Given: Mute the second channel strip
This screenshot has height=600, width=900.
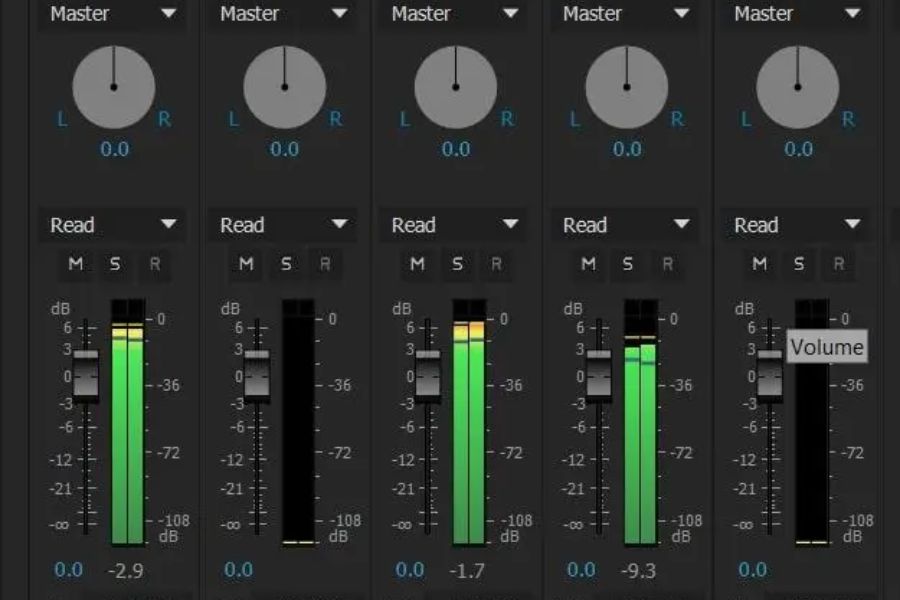Looking at the screenshot, I should [x=246, y=264].
